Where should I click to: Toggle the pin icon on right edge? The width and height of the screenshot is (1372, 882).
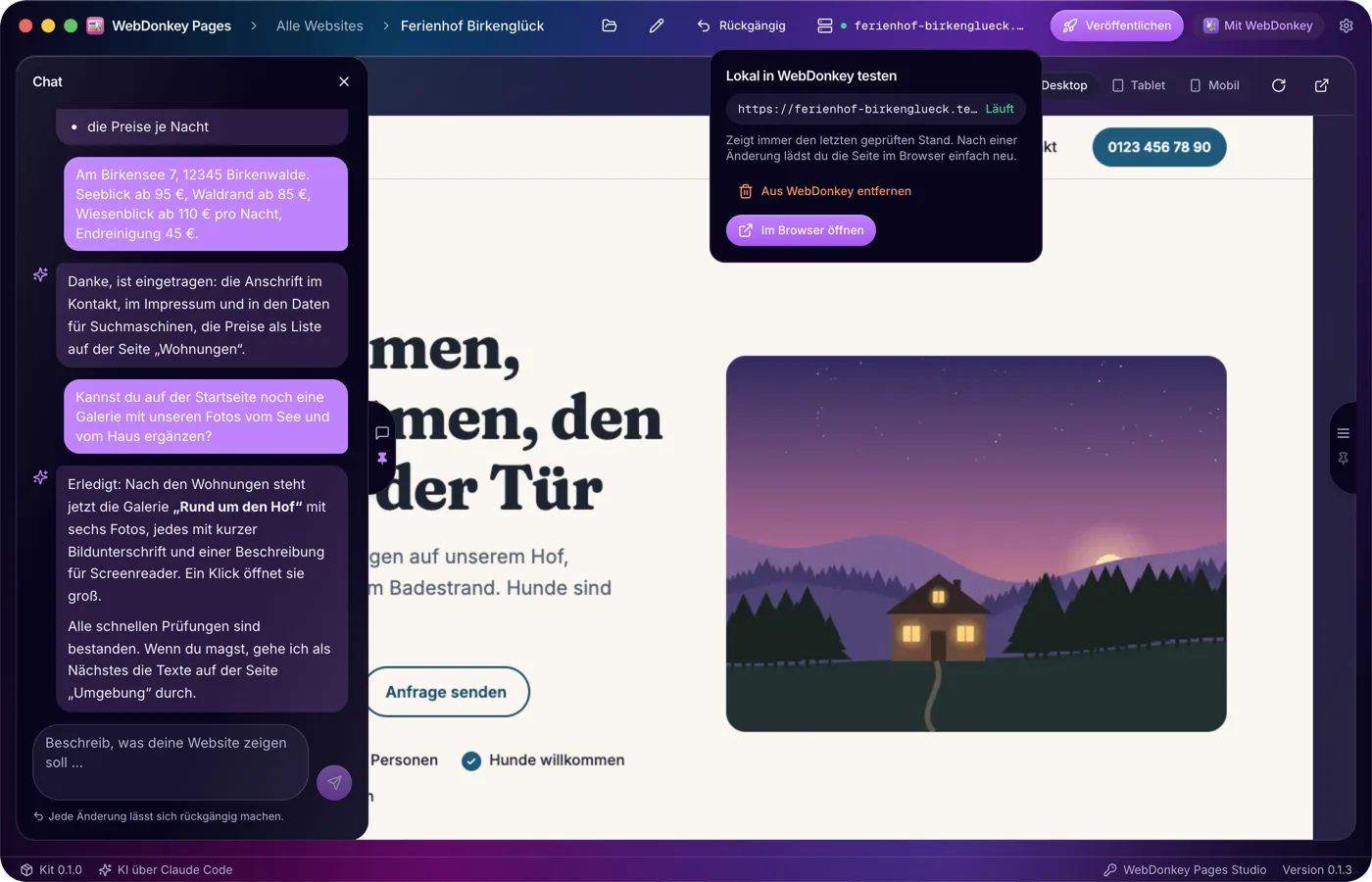point(1344,459)
